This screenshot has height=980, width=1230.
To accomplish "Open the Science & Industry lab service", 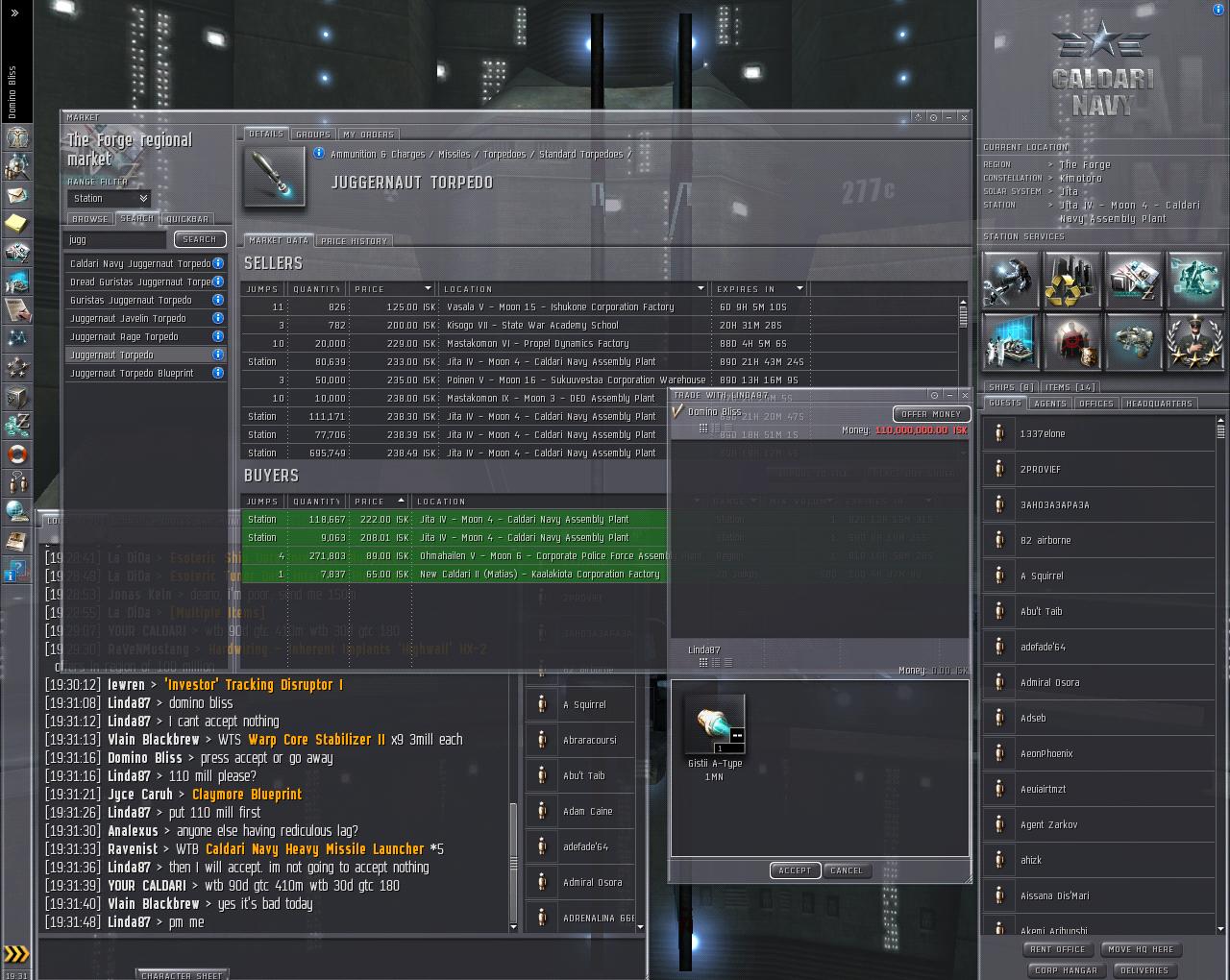I will click(1011, 341).
